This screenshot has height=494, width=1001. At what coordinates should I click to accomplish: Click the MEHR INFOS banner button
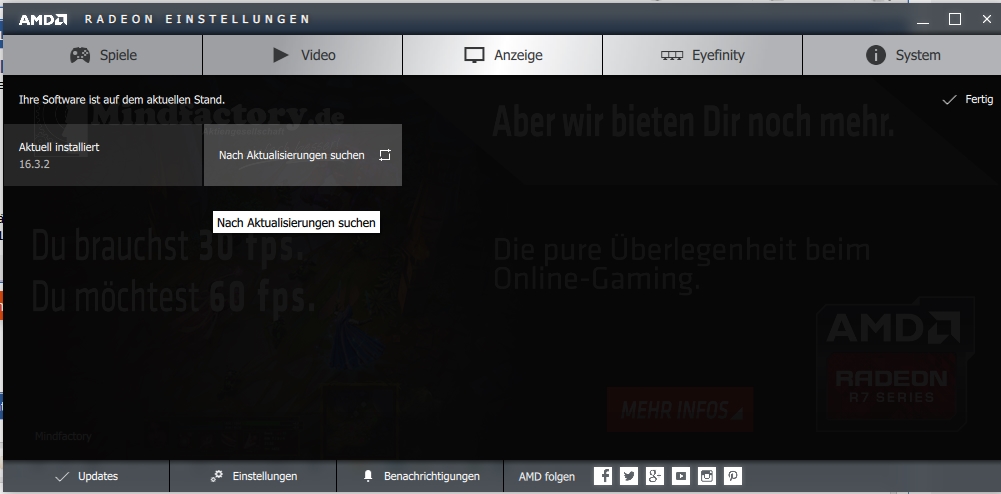click(680, 410)
